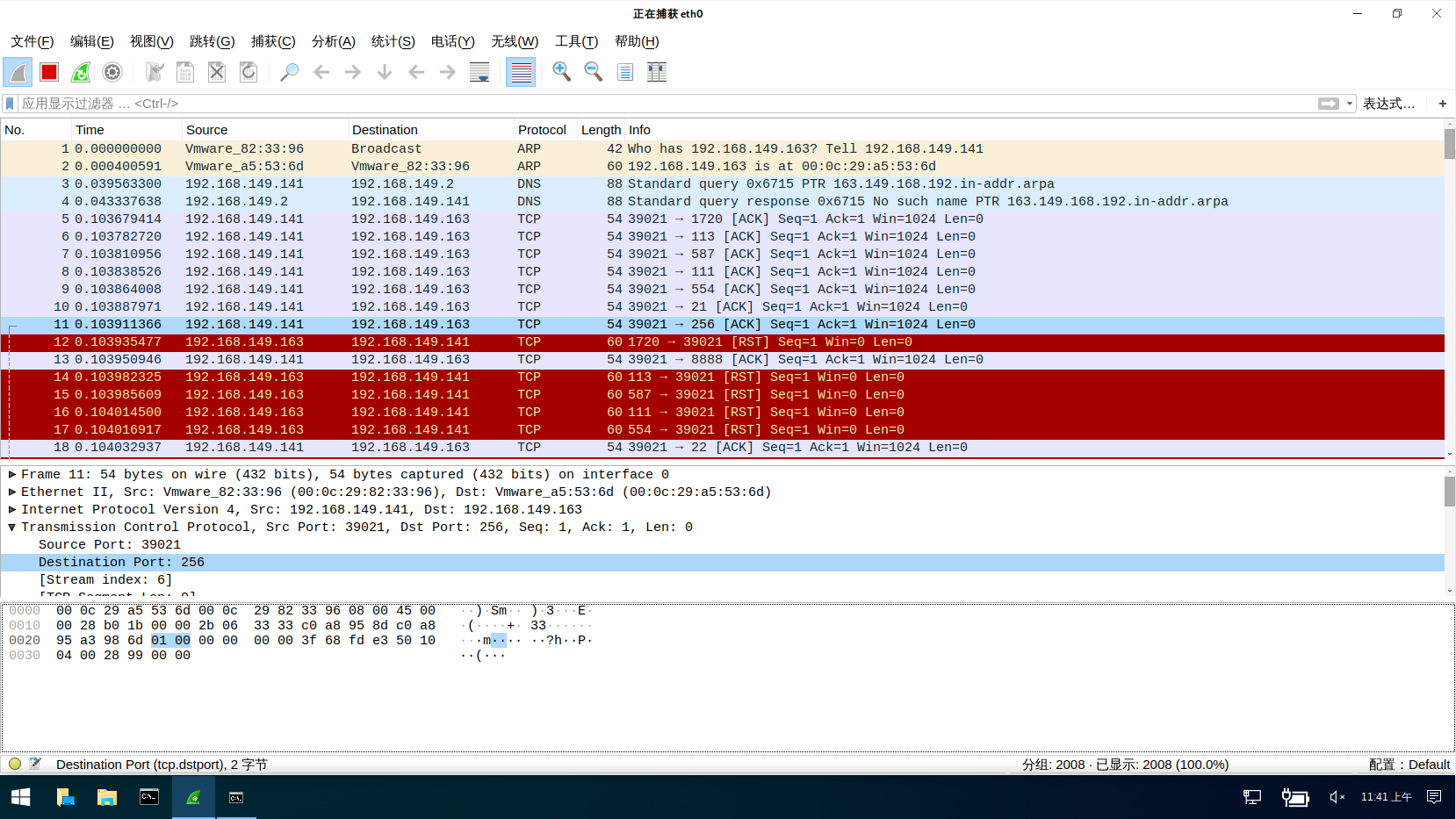Restart the current capture with the green fin icon
Image resolution: width=1456 pixels, height=819 pixels.
[81, 72]
